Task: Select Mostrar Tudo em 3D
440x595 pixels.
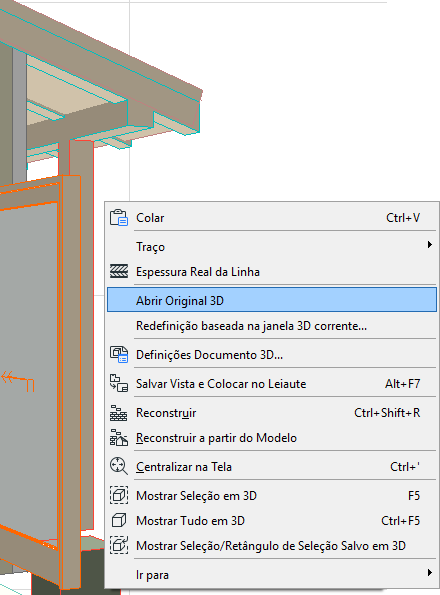Action: point(272,521)
